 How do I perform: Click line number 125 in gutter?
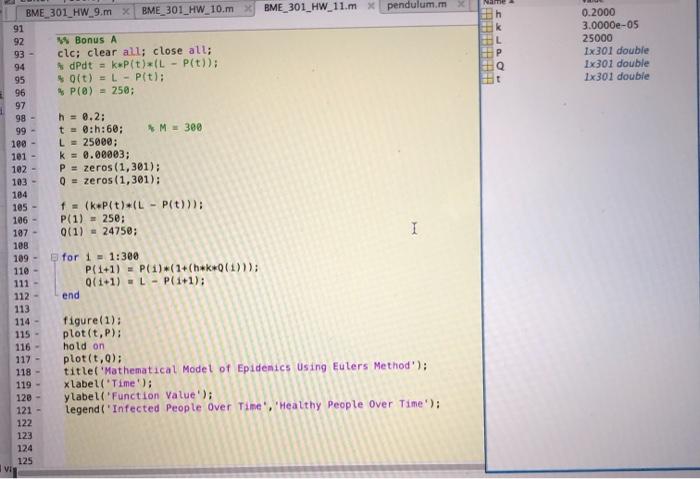(x=25, y=461)
